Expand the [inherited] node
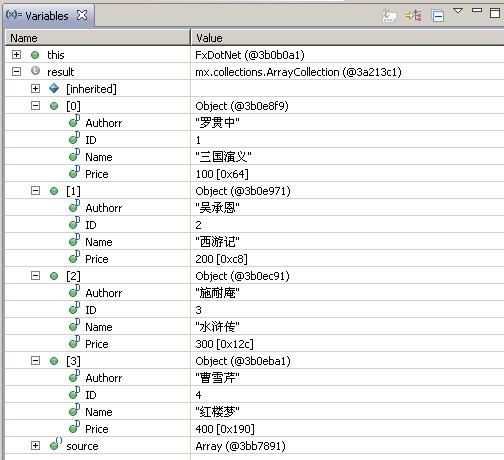The height and width of the screenshot is (460, 504). point(35,89)
